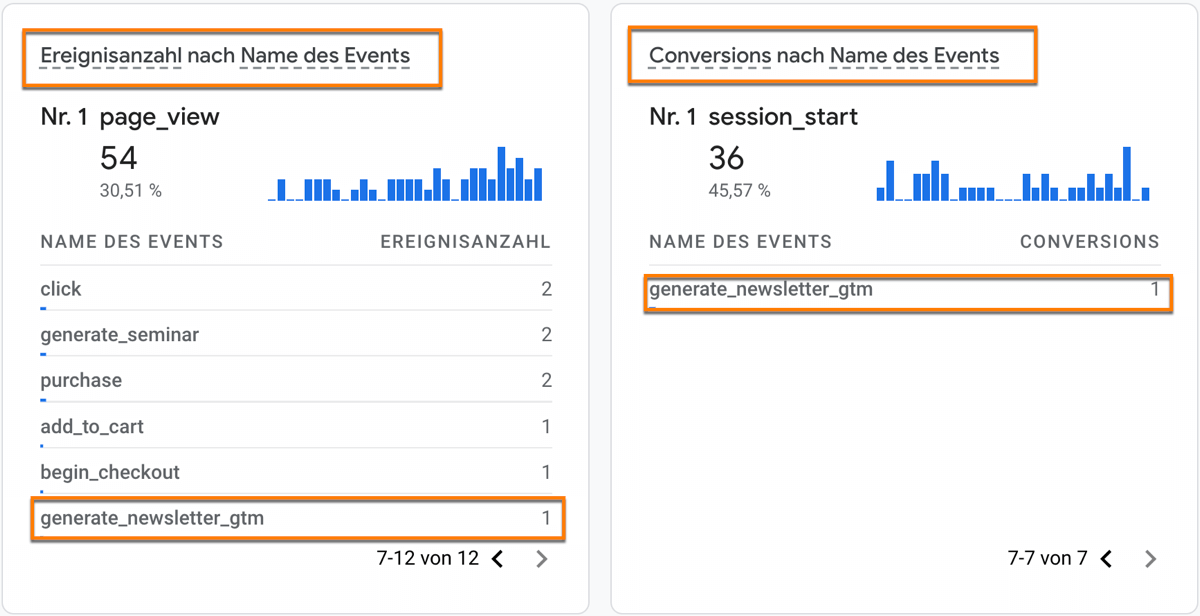Open the Conversions metric selector
Image resolution: width=1200 pixels, height=616 pixels.
pos(709,55)
